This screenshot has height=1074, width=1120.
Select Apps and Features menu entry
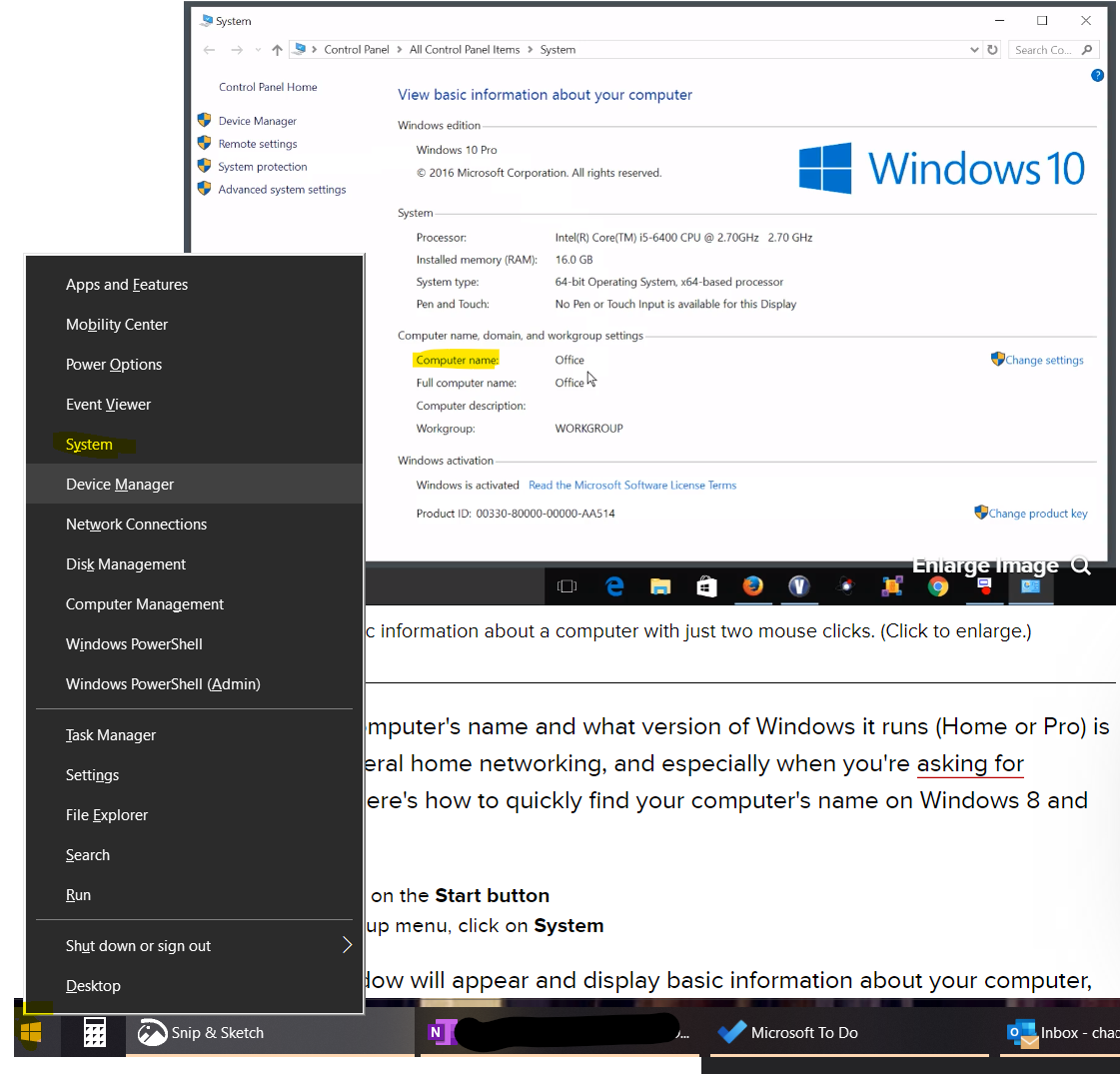[195, 284]
